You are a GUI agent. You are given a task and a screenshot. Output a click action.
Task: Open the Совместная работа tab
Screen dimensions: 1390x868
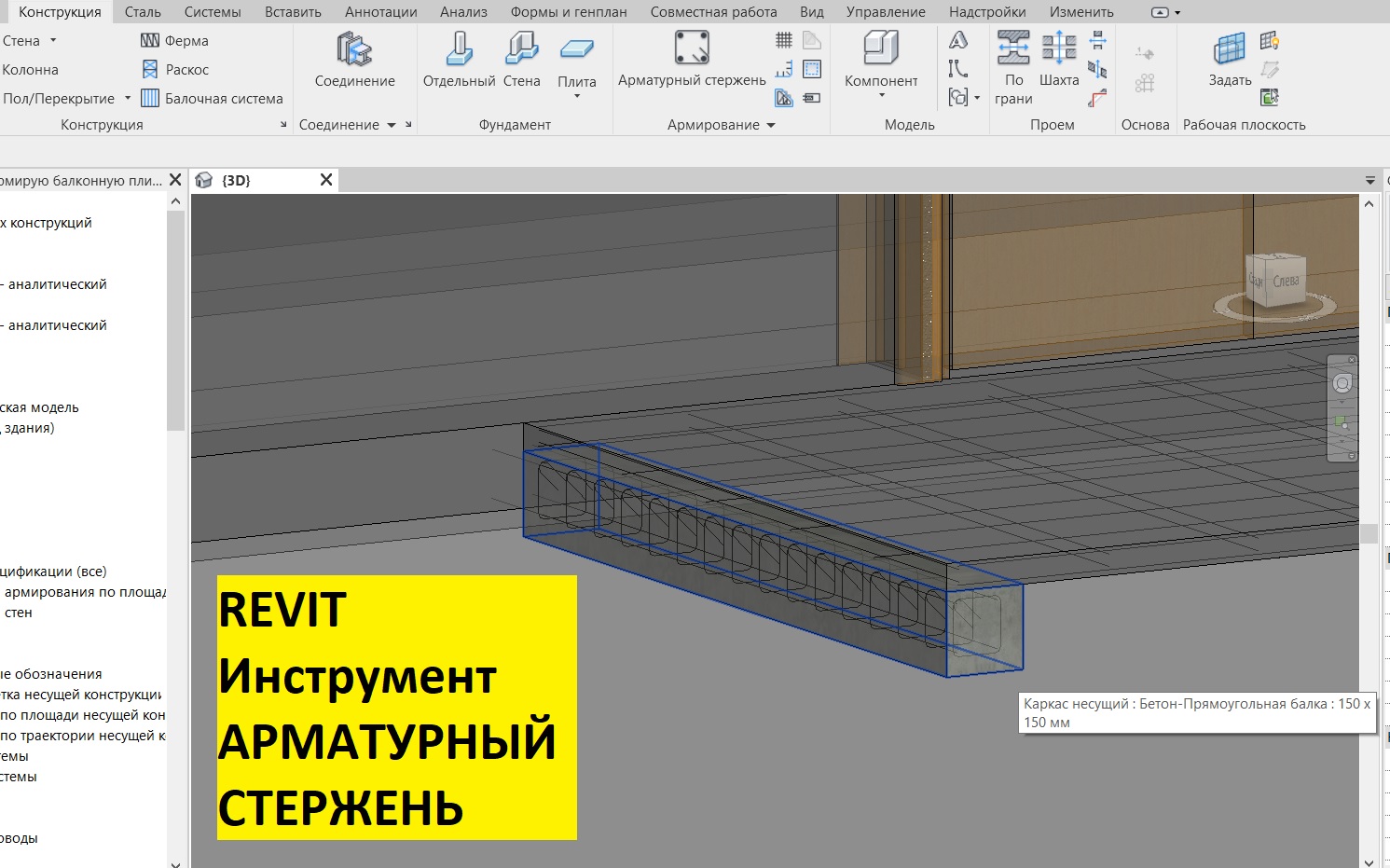[714, 12]
